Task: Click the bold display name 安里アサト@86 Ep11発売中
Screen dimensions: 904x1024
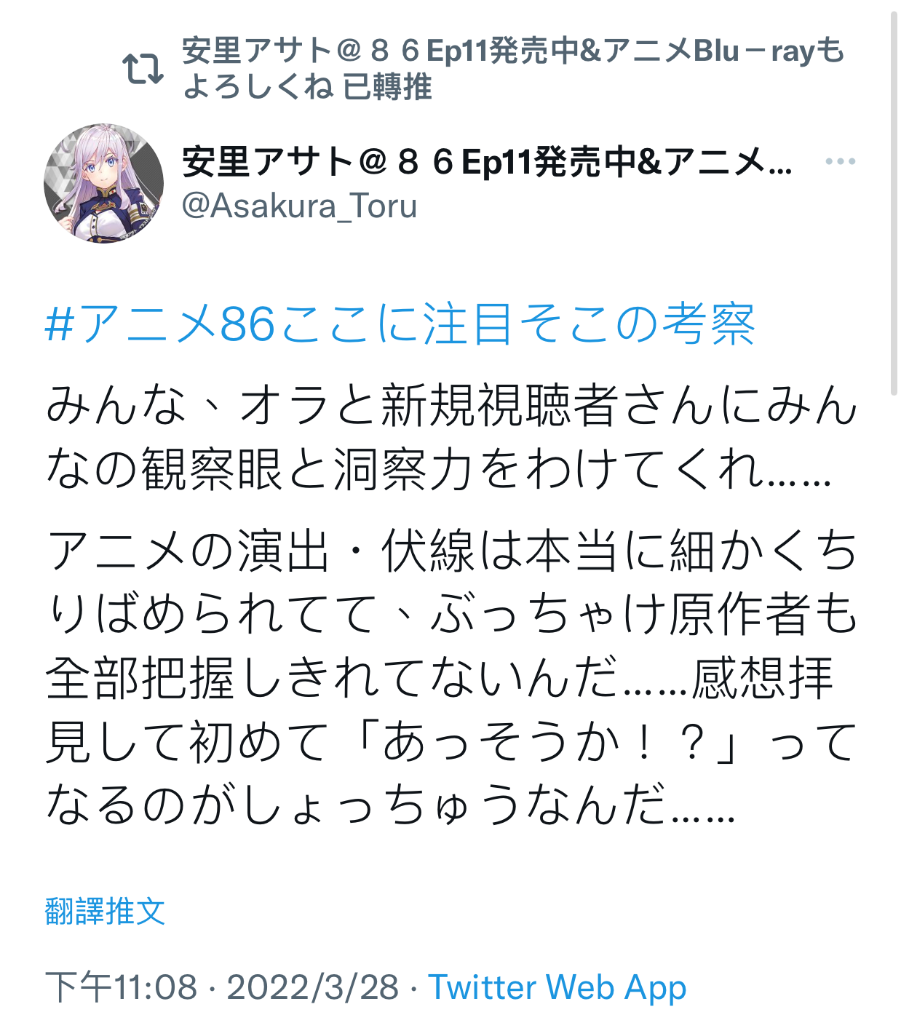Action: pos(487,162)
